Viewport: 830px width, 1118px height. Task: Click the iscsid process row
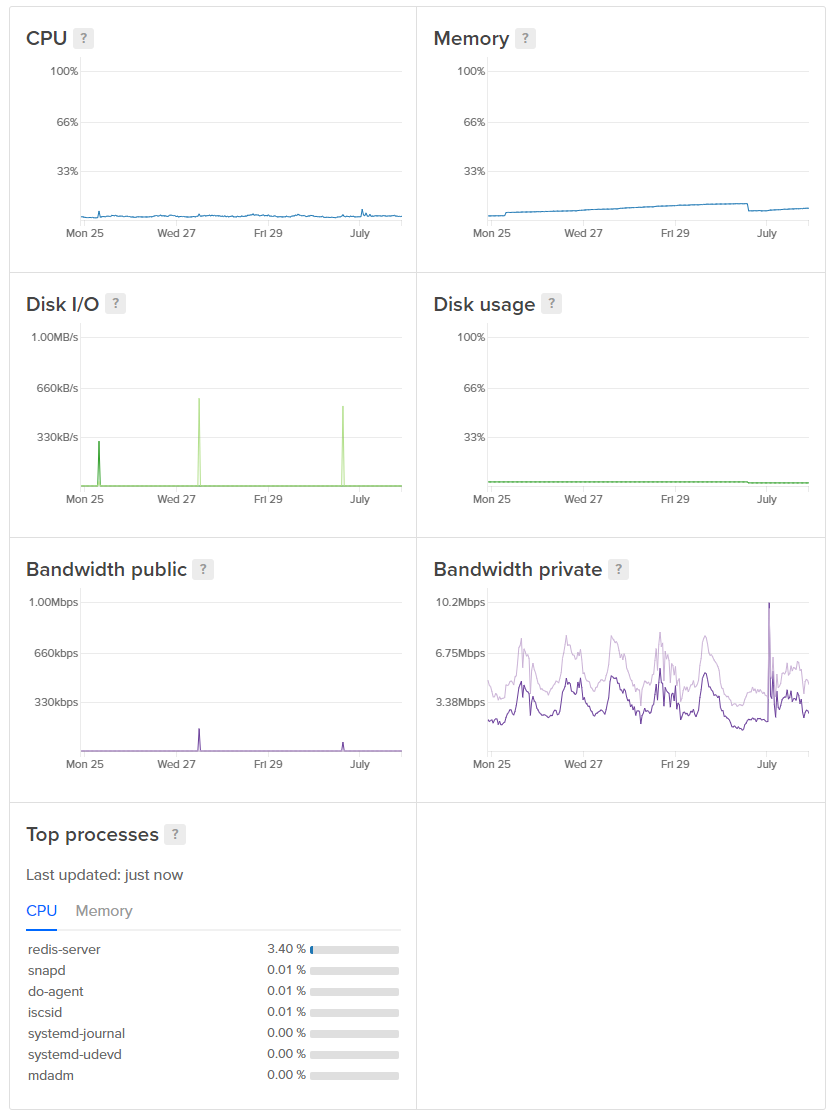[x=47, y=1012]
